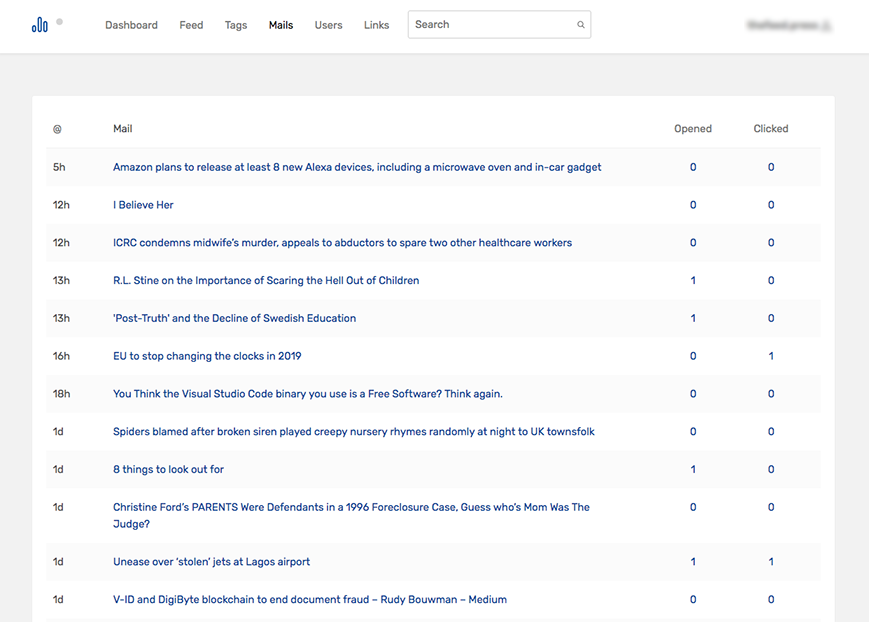The image size is (869, 622).
Task: Select the Mails nav item
Action: pyautogui.click(x=281, y=25)
